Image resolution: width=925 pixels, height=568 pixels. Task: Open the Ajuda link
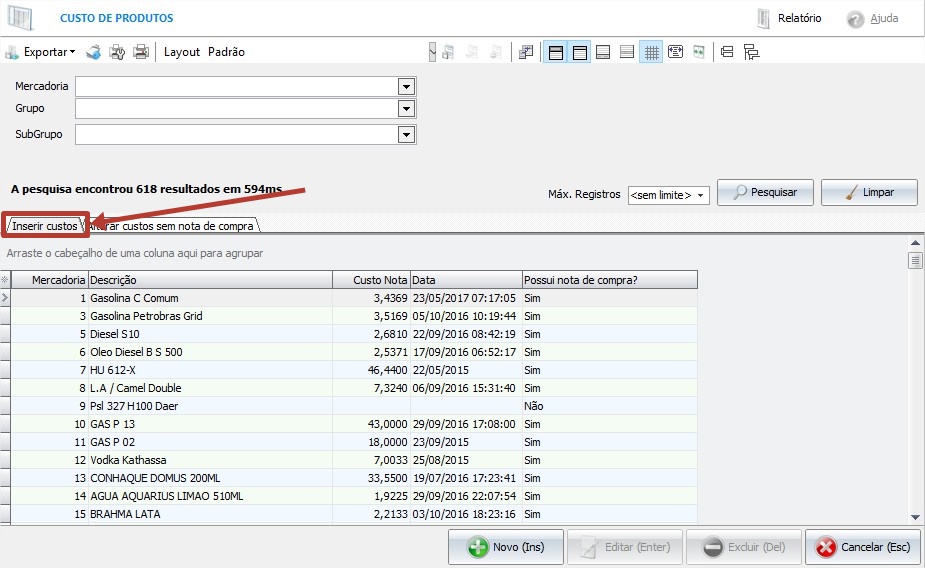point(884,18)
